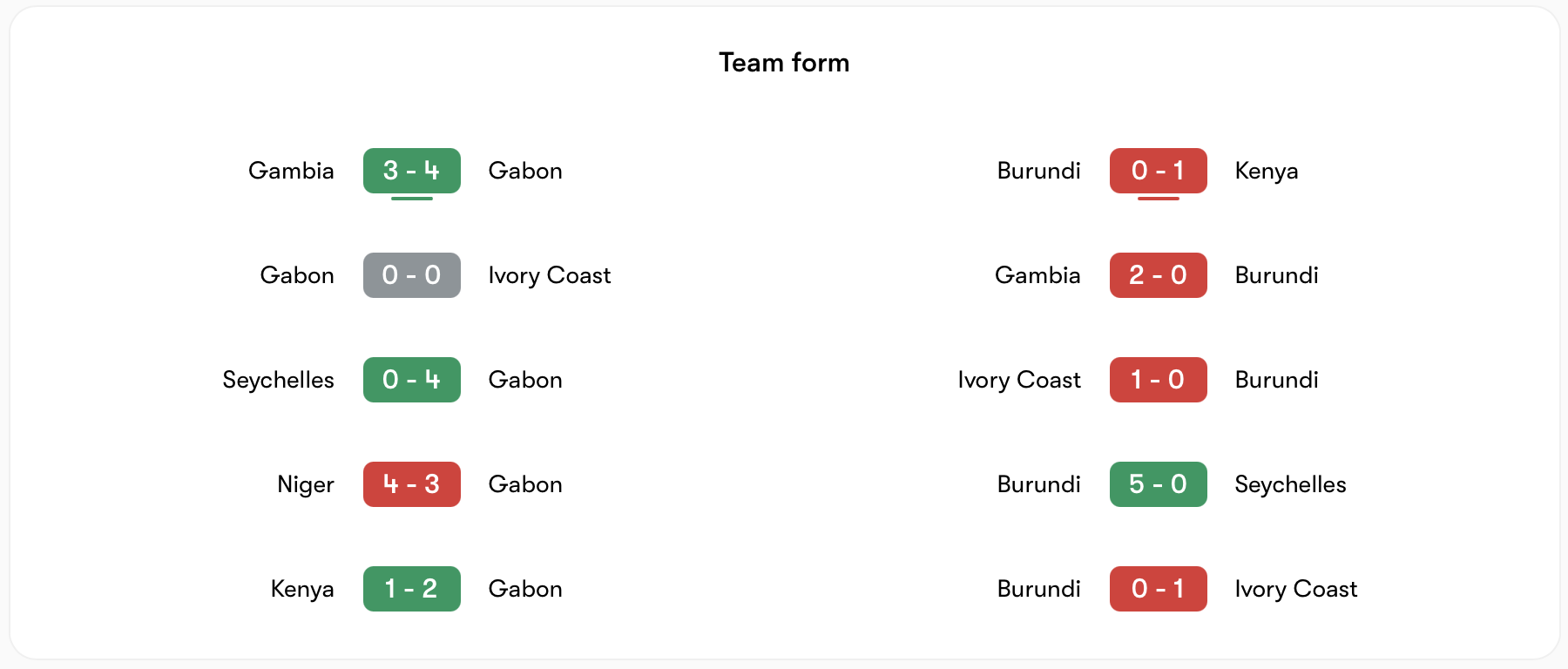Open the 1 - 2 Kenya vs Gabon result
This screenshot has height=669, width=1568.
click(411, 589)
